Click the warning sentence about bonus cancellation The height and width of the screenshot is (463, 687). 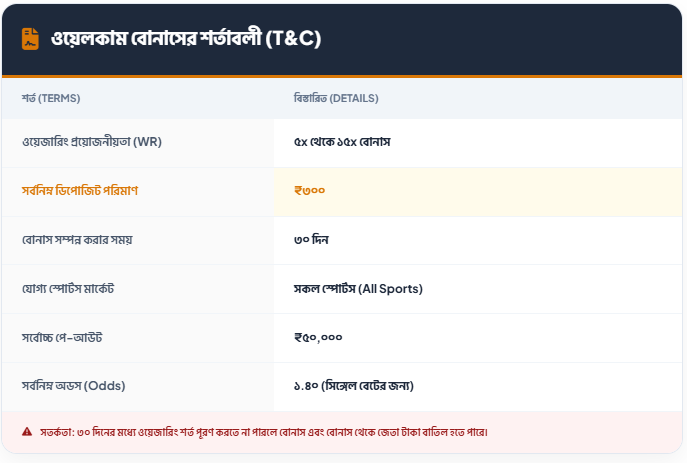[x=282, y=432]
